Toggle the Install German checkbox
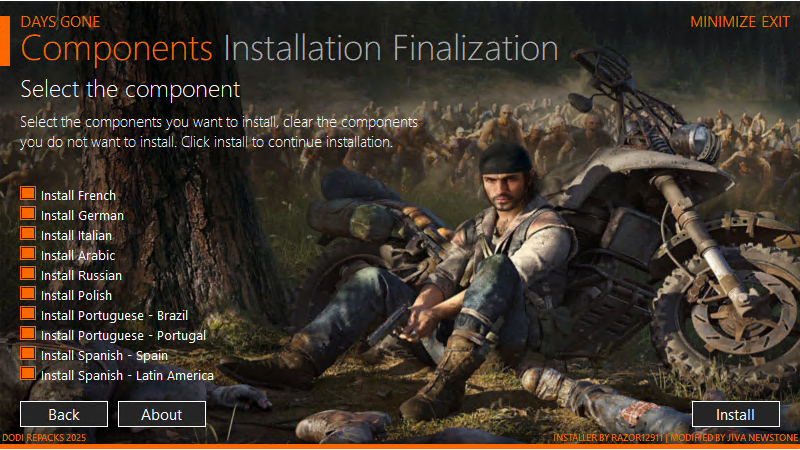The image size is (800, 450). (28, 213)
